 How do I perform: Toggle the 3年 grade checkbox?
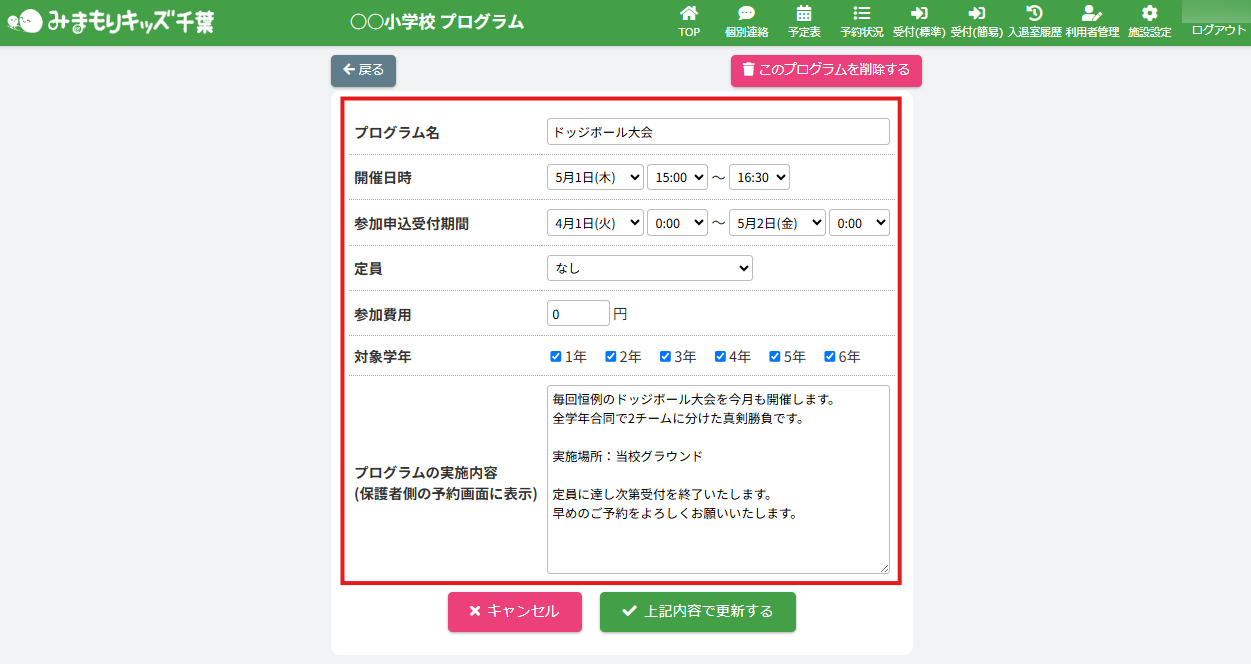click(x=665, y=357)
